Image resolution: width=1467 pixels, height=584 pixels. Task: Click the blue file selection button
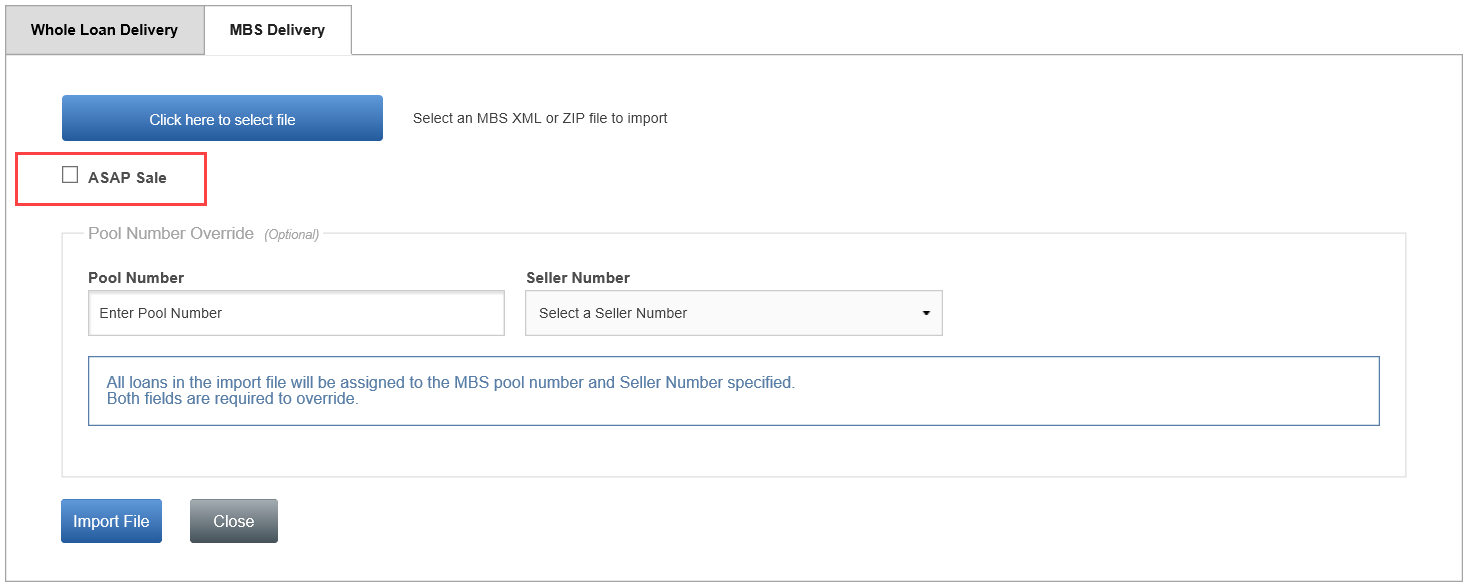tap(222, 118)
